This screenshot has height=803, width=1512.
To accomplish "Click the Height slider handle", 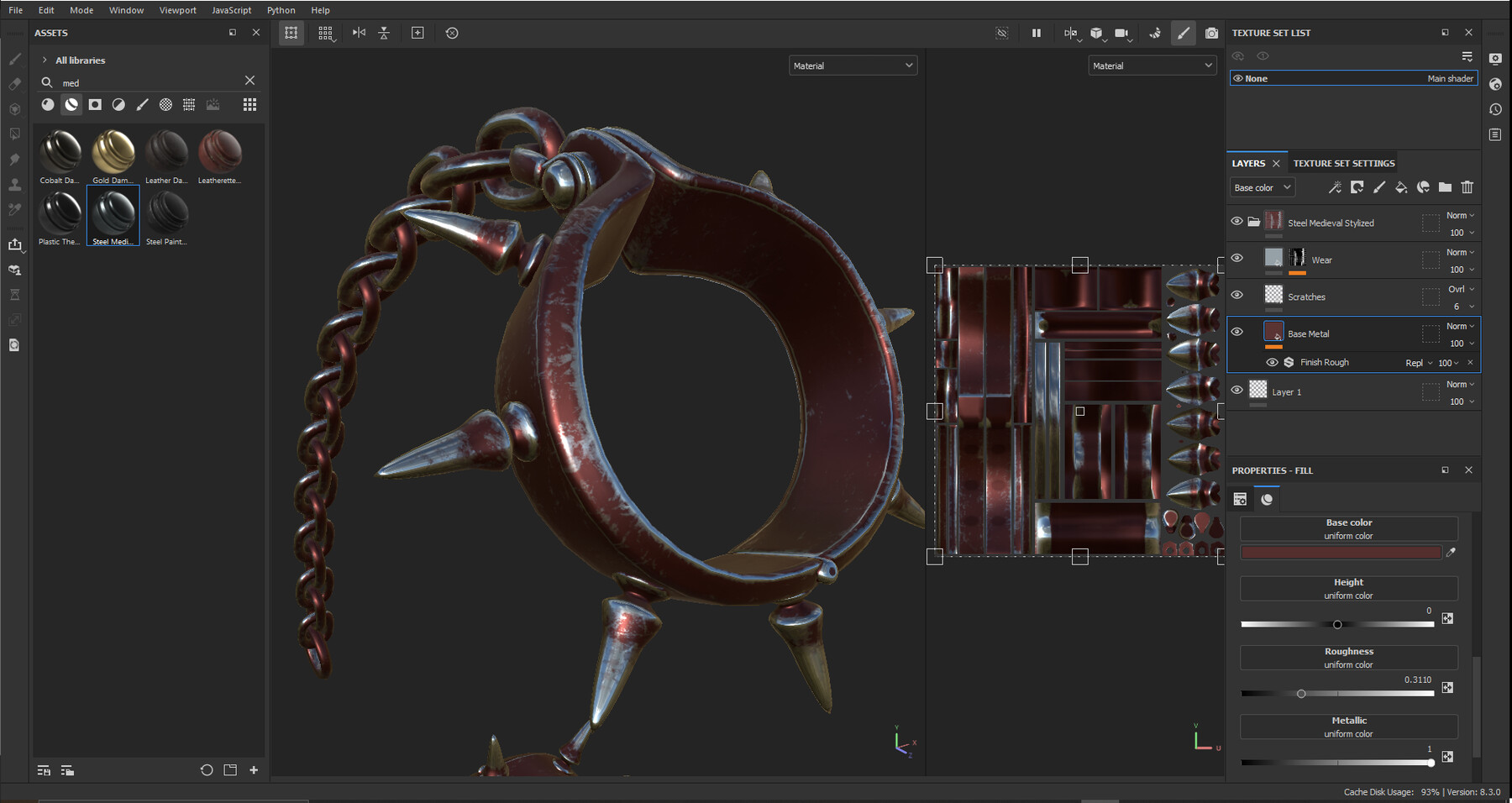I will pyautogui.click(x=1337, y=624).
